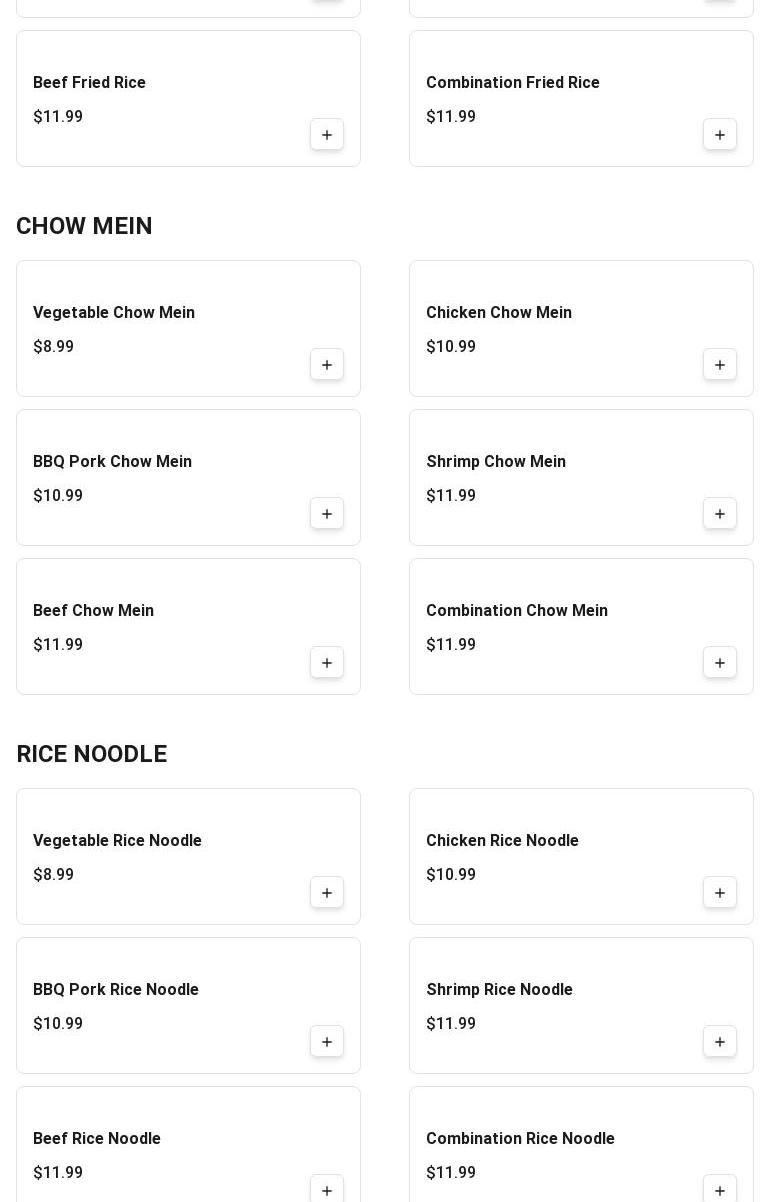Click plus icon for Vegetable Chow Mein
This screenshot has height=1202, width=770.
point(327,365)
